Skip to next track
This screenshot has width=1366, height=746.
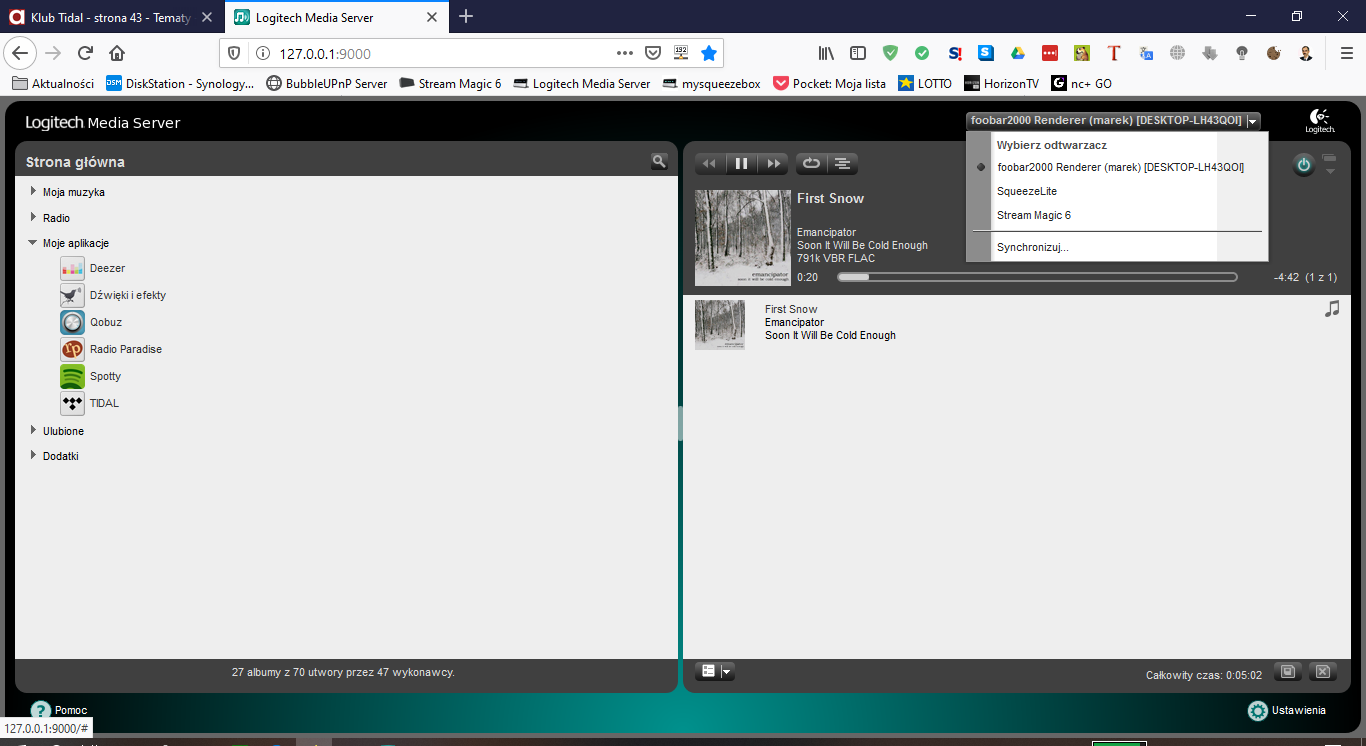773,164
